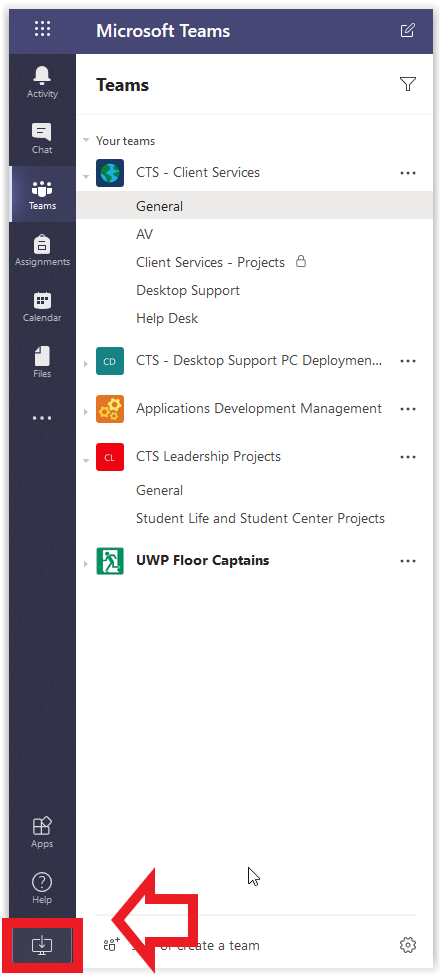Collapse the Your teams section
The width and height of the screenshot is (441, 976).
click(x=87, y=141)
